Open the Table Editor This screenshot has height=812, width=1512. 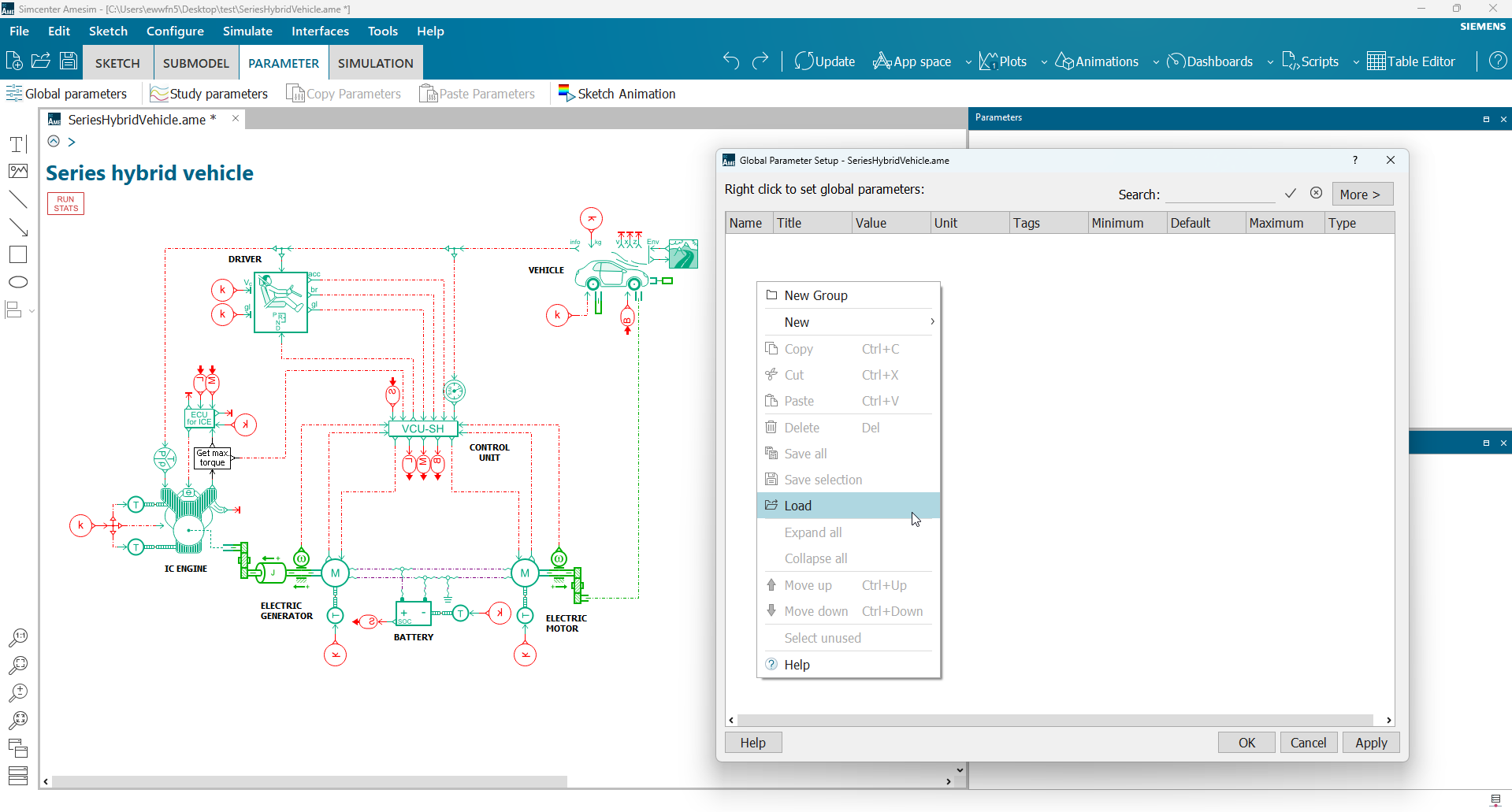pyautogui.click(x=1411, y=61)
